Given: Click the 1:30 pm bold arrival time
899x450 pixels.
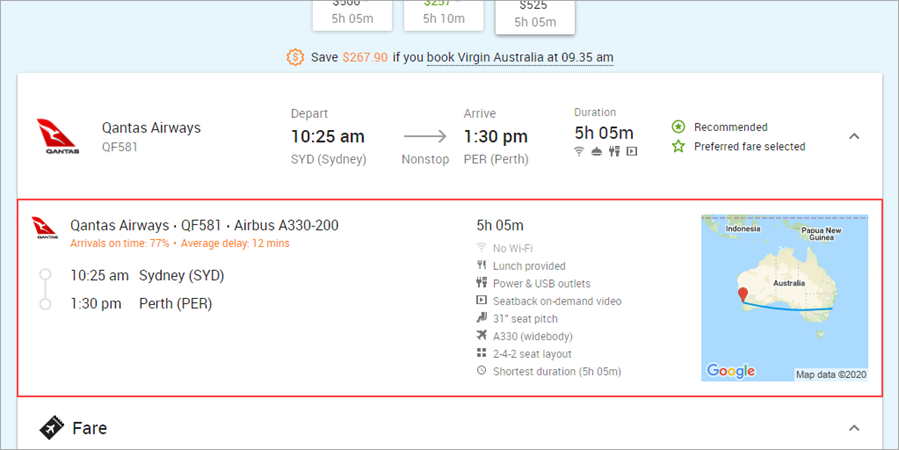Looking at the screenshot, I should pyautogui.click(x=495, y=136).
